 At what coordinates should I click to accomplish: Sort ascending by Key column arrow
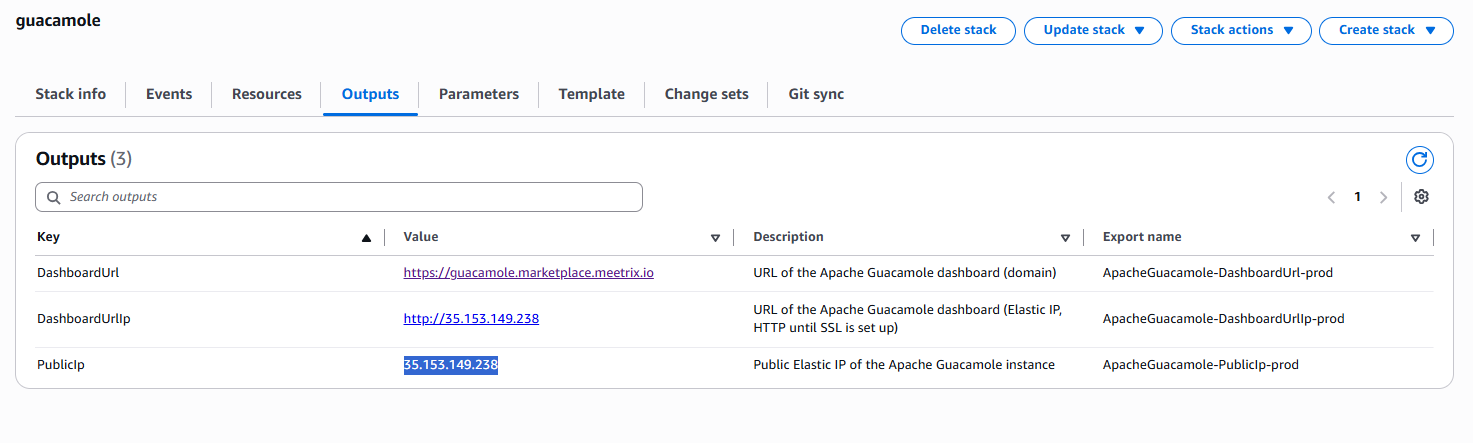[366, 238]
